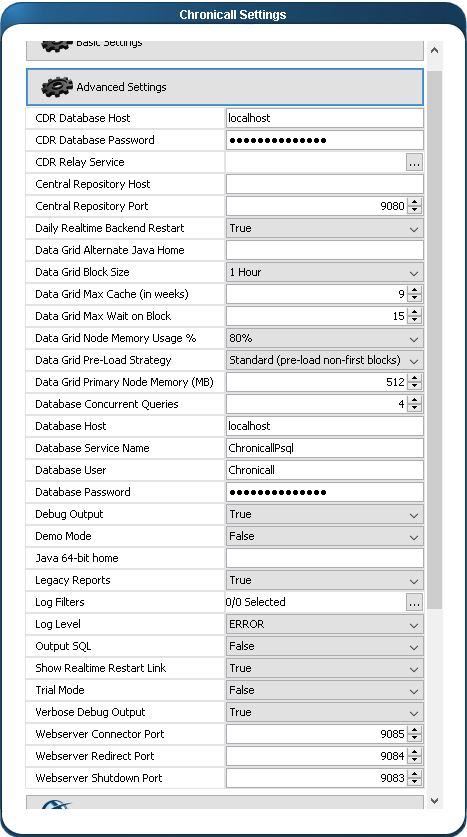The width and height of the screenshot is (467, 837).
Task: Click the 0/0 Selected Log Filters text
Action: pos(256,602)
